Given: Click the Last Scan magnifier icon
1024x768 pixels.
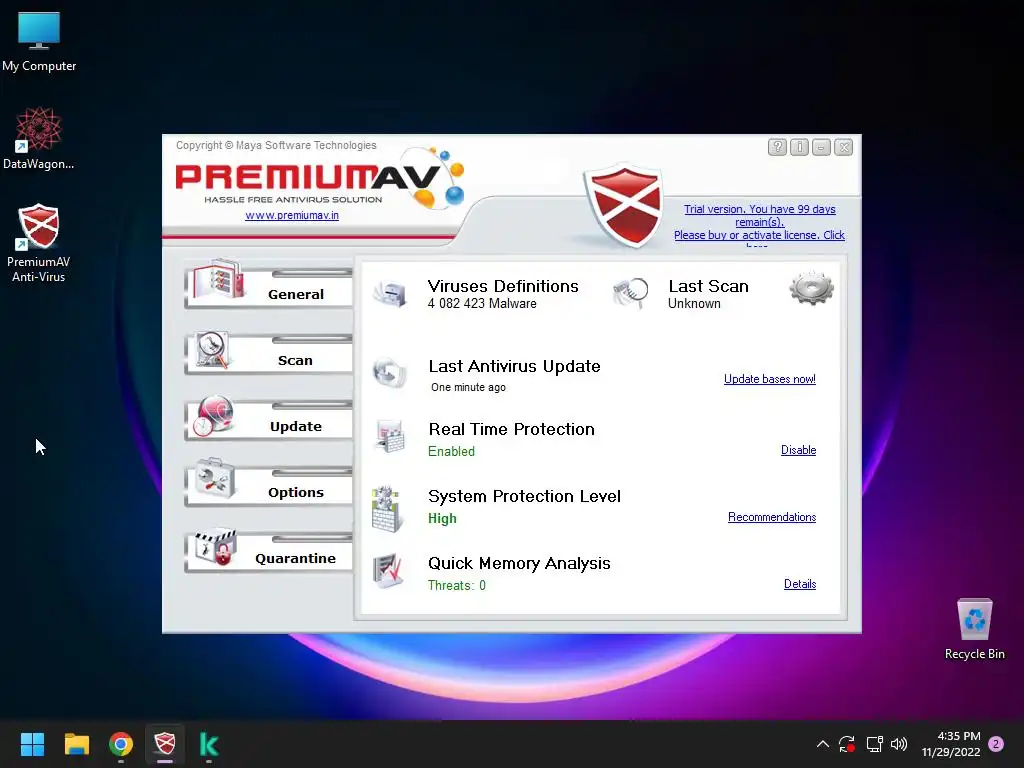Looking at the screenshot, I should [631, 293].
